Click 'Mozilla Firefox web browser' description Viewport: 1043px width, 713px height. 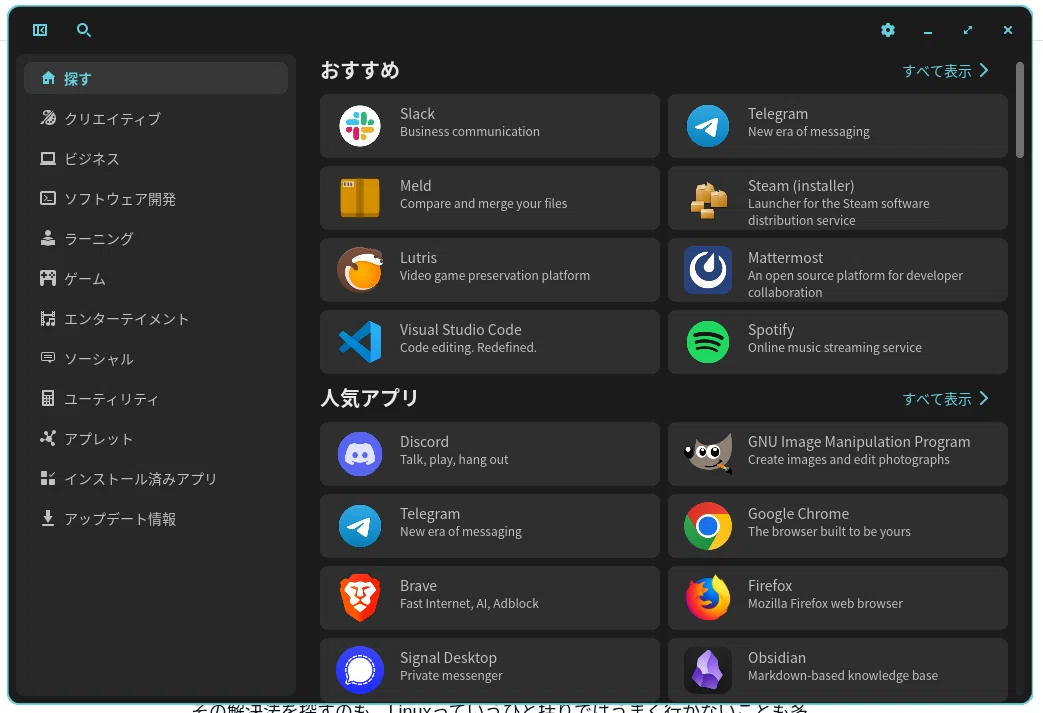825,604
